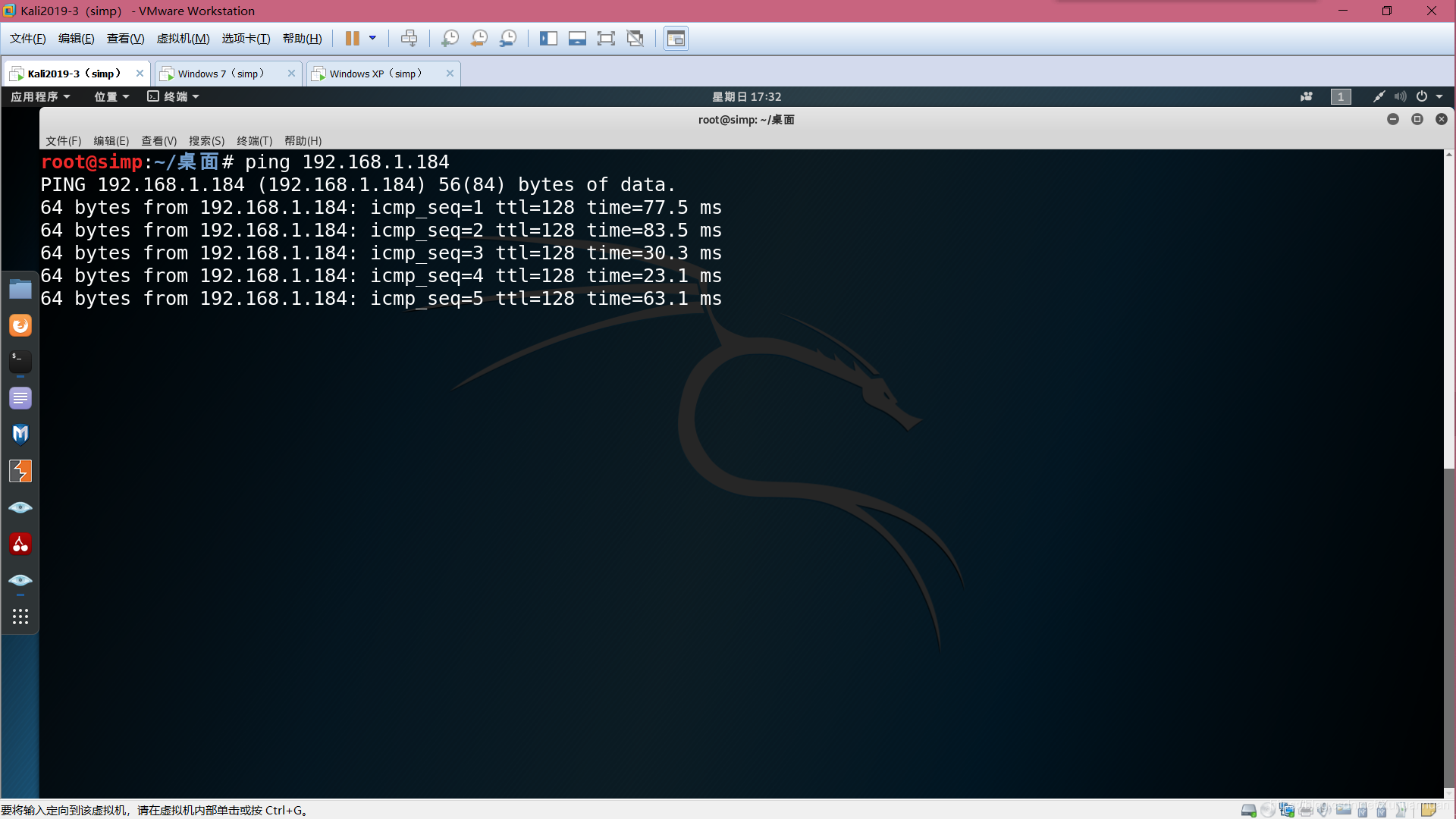
Task: Click the network adapter status icon
Action: [x=1287, y=810]
